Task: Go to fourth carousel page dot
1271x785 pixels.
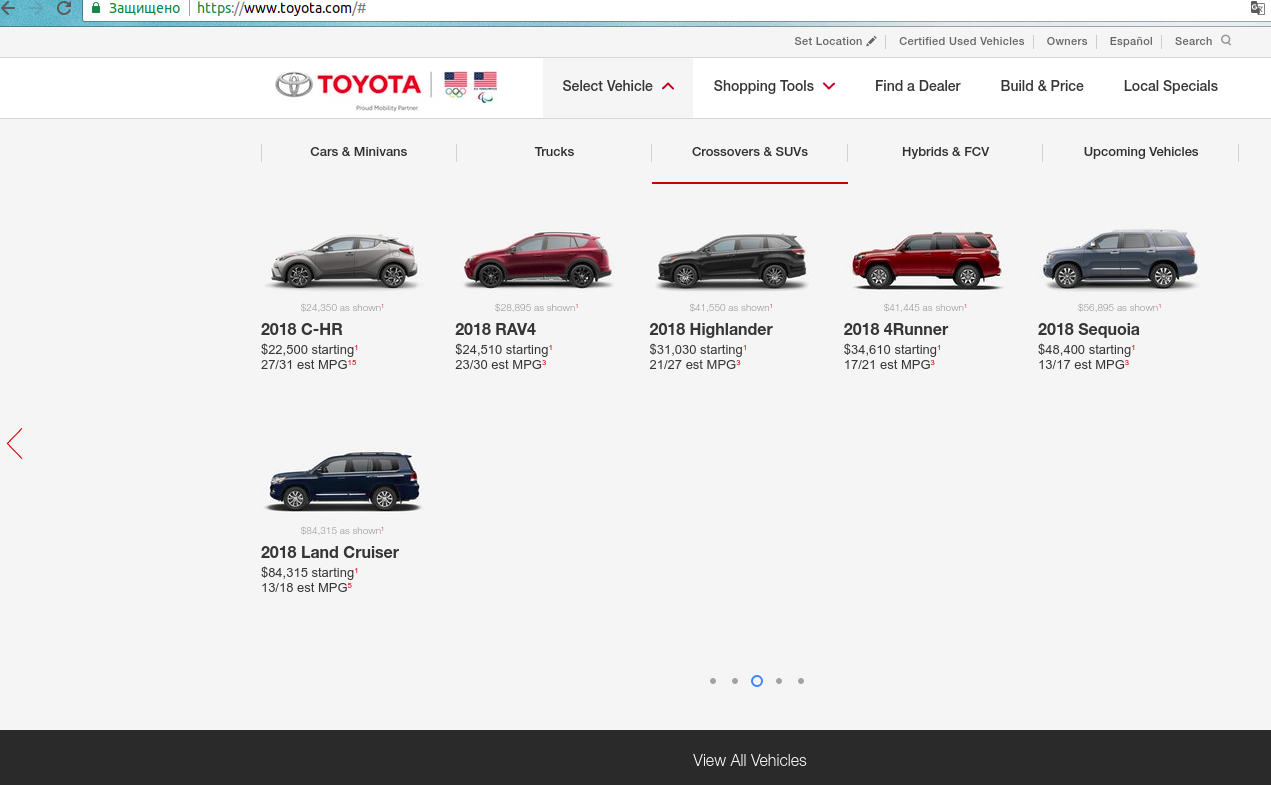Action: (779, 681)
